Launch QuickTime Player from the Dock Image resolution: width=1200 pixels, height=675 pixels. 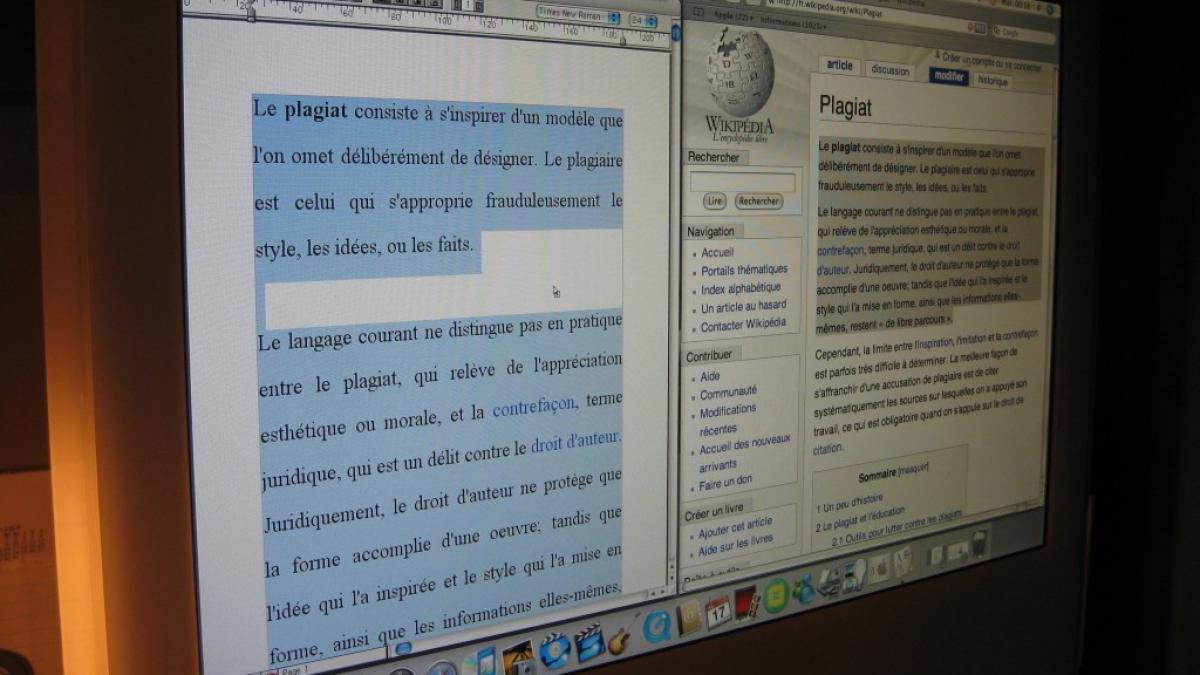point(656,626)
